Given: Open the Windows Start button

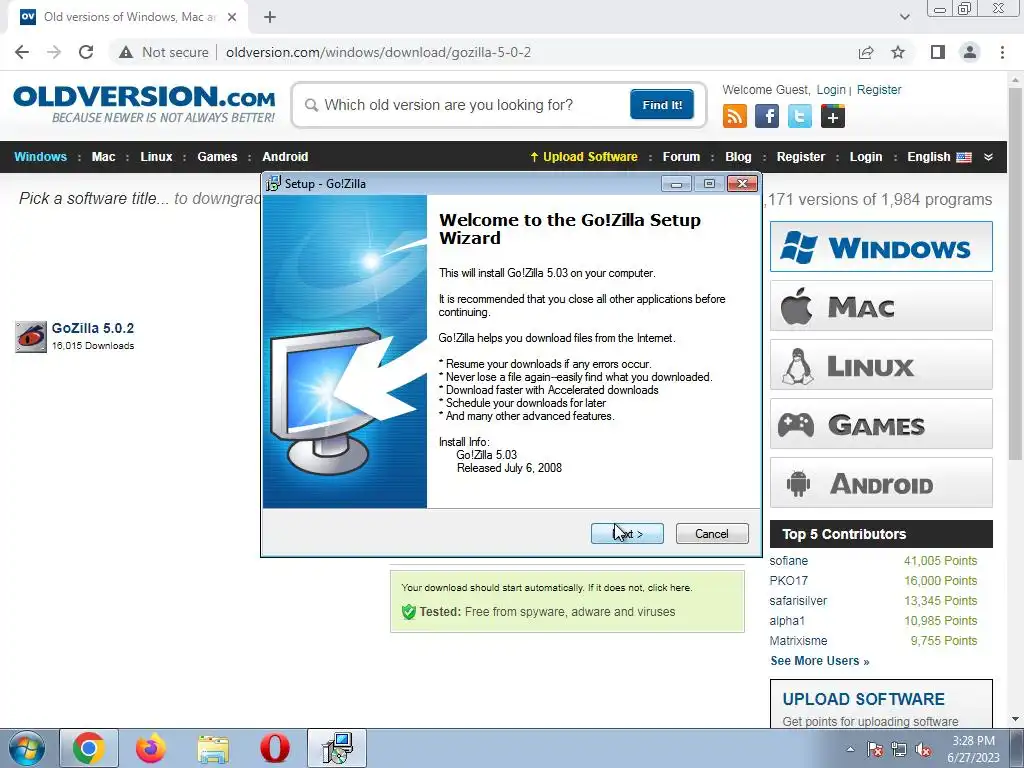Looking at the screenshot, I should pos(26,748).
